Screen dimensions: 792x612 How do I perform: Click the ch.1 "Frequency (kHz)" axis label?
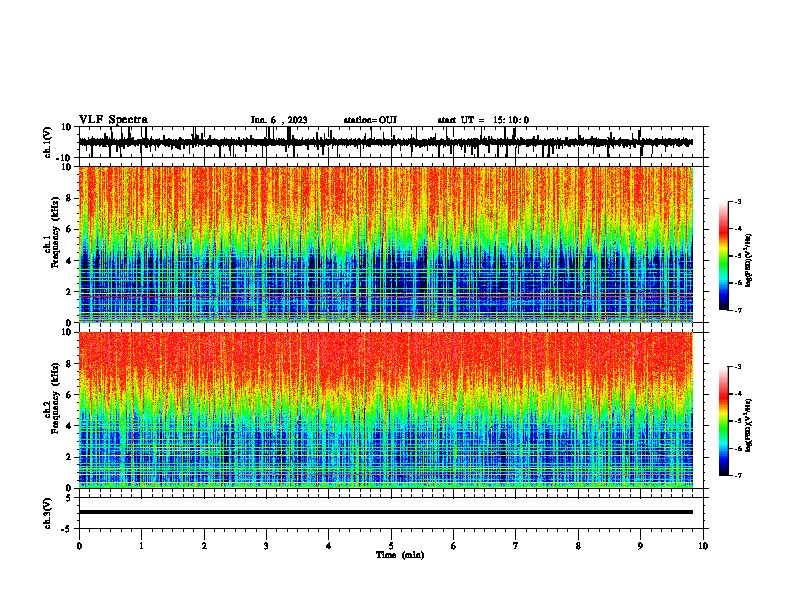[55, 232]
